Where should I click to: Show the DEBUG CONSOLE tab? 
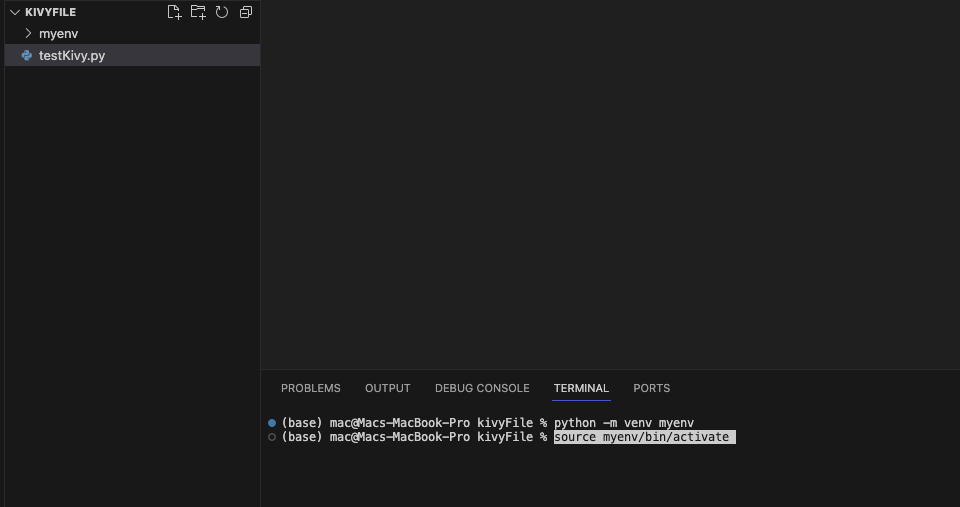[x=482, y=388]
